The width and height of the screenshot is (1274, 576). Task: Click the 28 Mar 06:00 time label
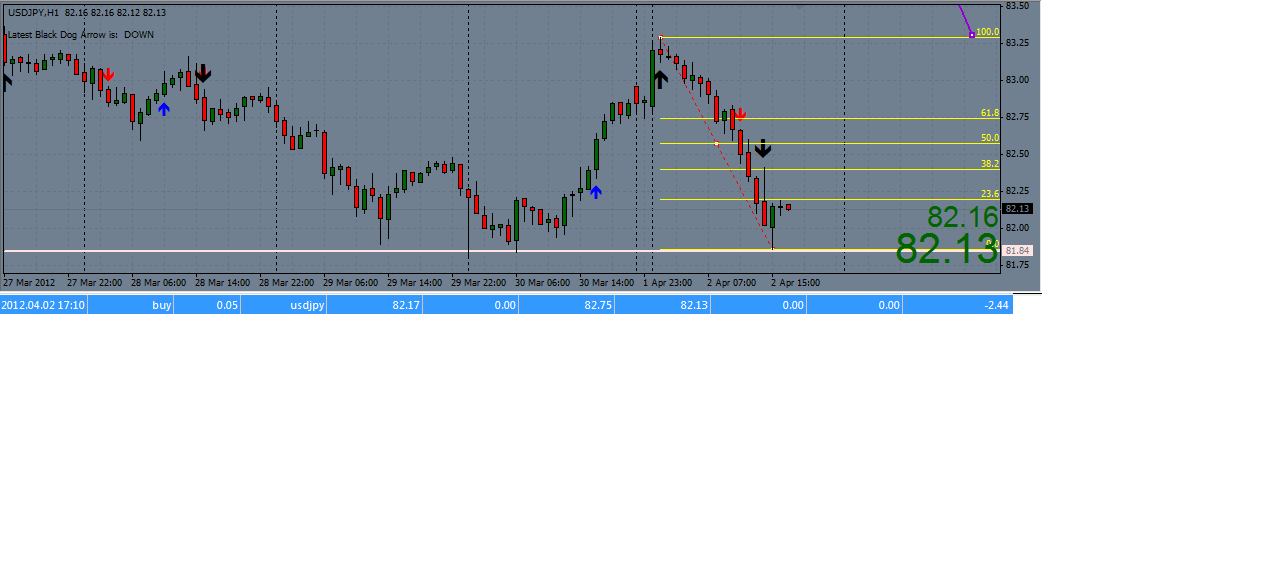tap(158, 283)
